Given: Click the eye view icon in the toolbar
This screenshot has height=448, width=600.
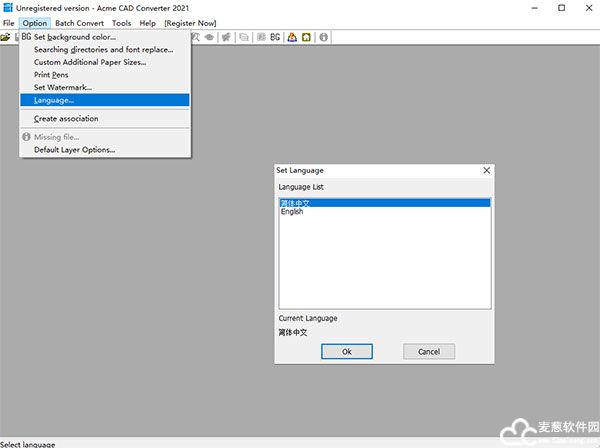Looking at the screenshot, I should click(x=209, y=37).
